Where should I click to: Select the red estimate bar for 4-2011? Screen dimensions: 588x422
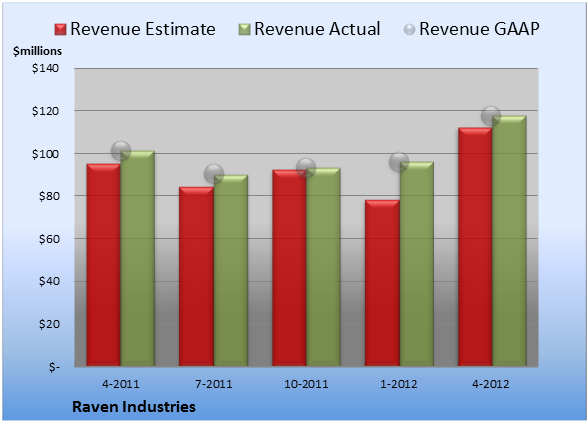pyautogui.click(x=104, y=265)
